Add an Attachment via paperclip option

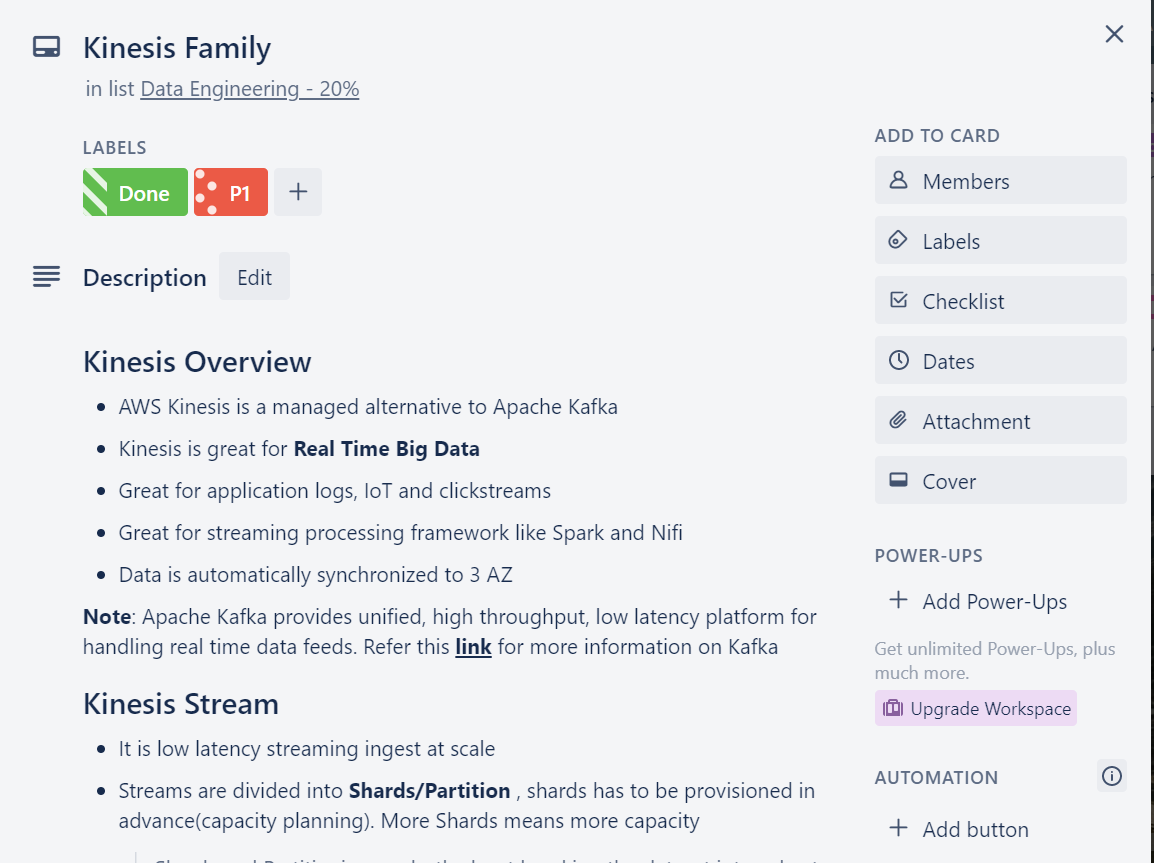point(1000,421)
